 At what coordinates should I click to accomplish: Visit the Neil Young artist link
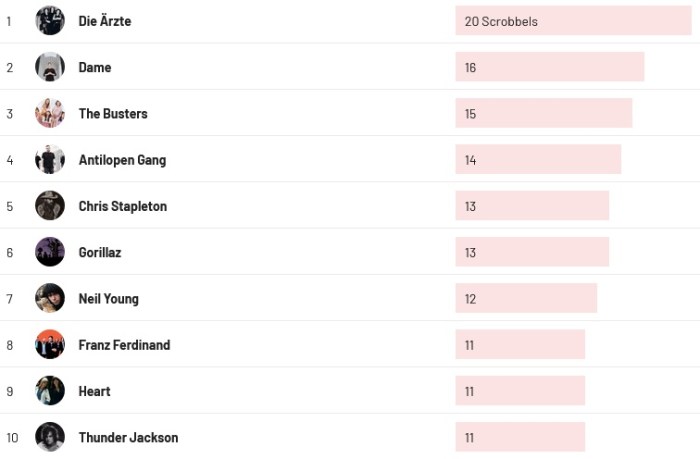pyautogui.click(x=109, y=299)
